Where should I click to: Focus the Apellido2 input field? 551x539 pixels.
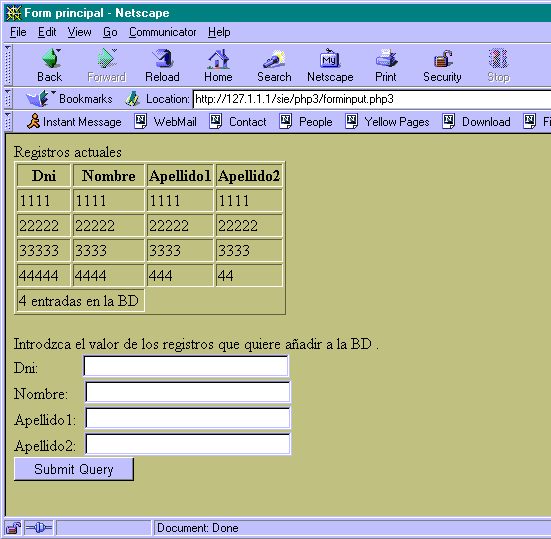(188, 444)
